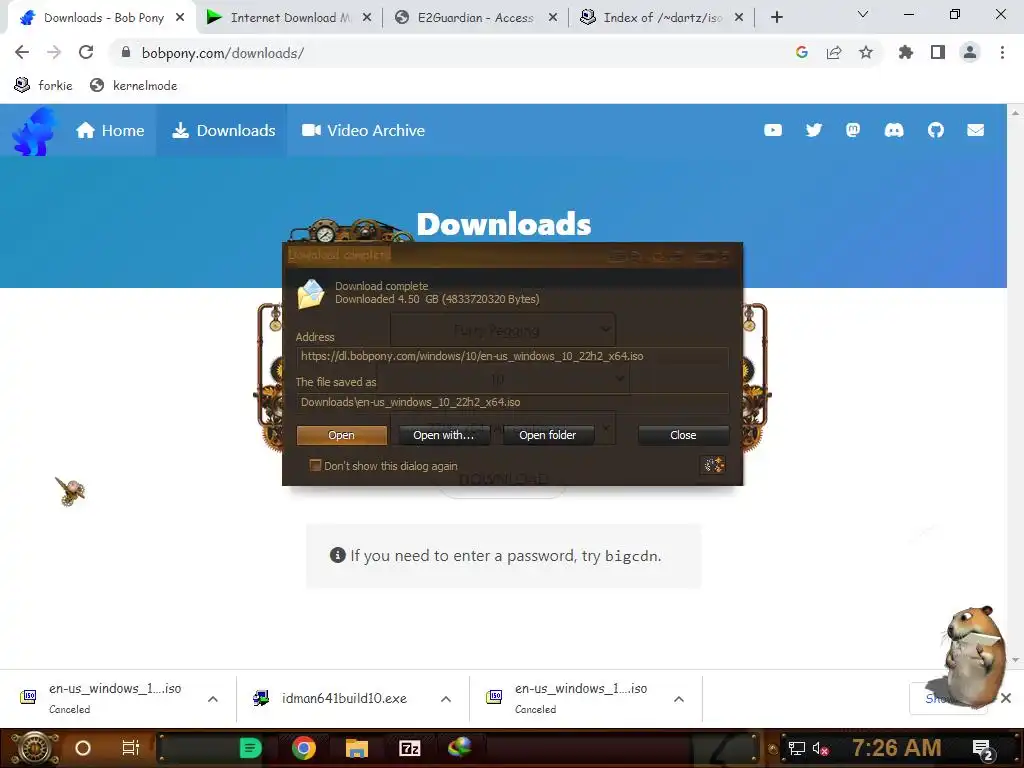The image size is (1024, 768).
Task: Close the Internet Download Manager tab
Action: [x=367, y=18]
